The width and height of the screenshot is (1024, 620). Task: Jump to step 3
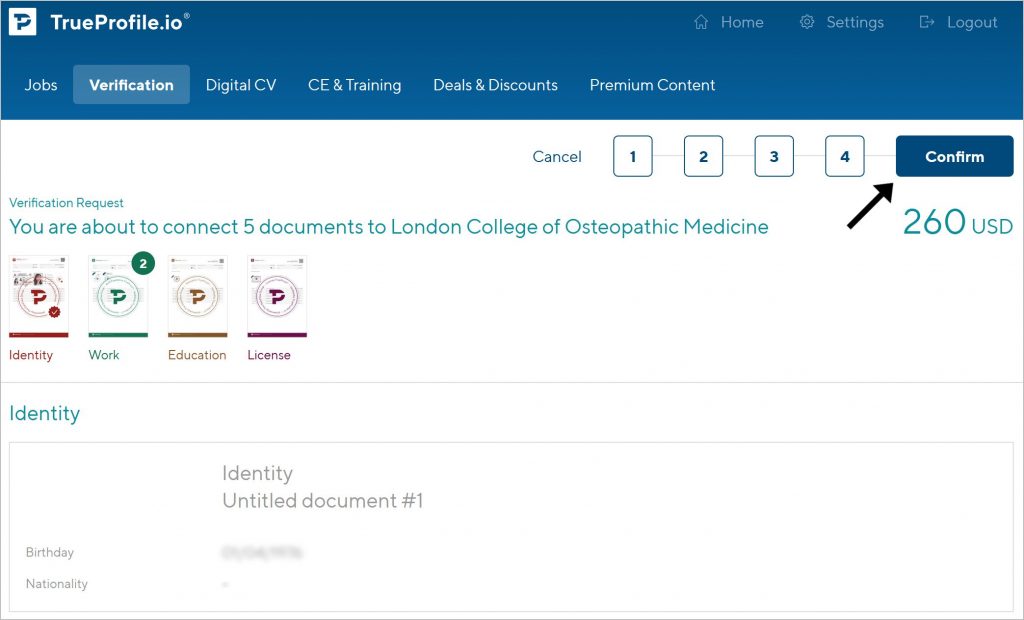(x=774, y=156)
